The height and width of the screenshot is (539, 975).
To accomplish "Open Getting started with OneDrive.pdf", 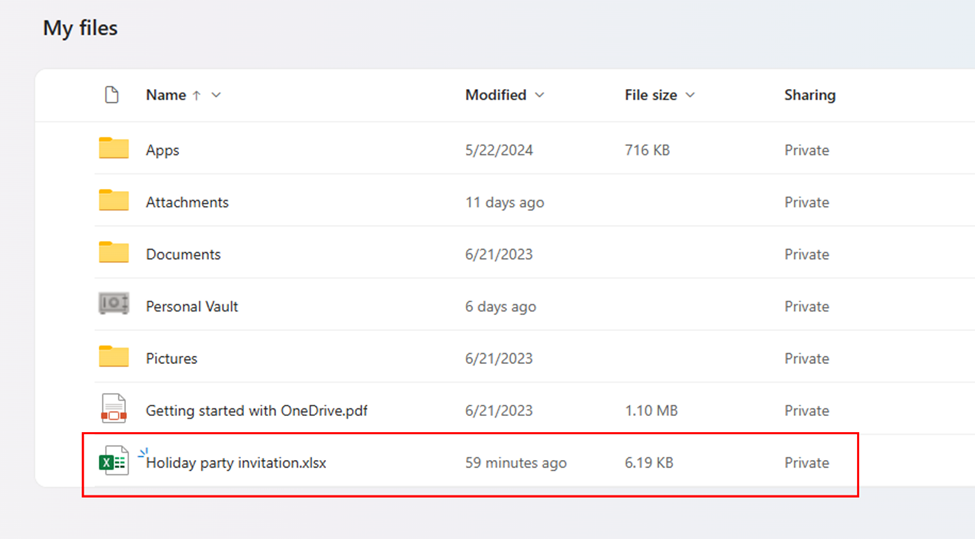I will click(x=257, y=410).
